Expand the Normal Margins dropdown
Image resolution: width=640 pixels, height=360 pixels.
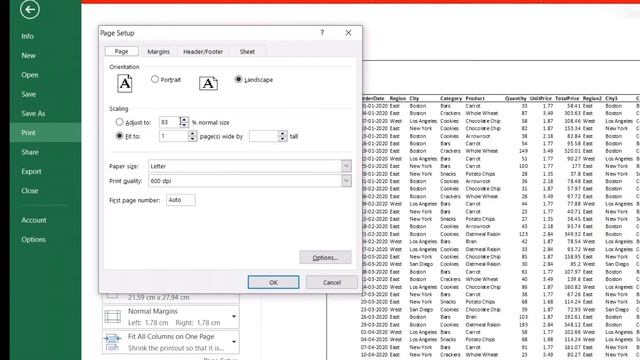pos(234,317)
